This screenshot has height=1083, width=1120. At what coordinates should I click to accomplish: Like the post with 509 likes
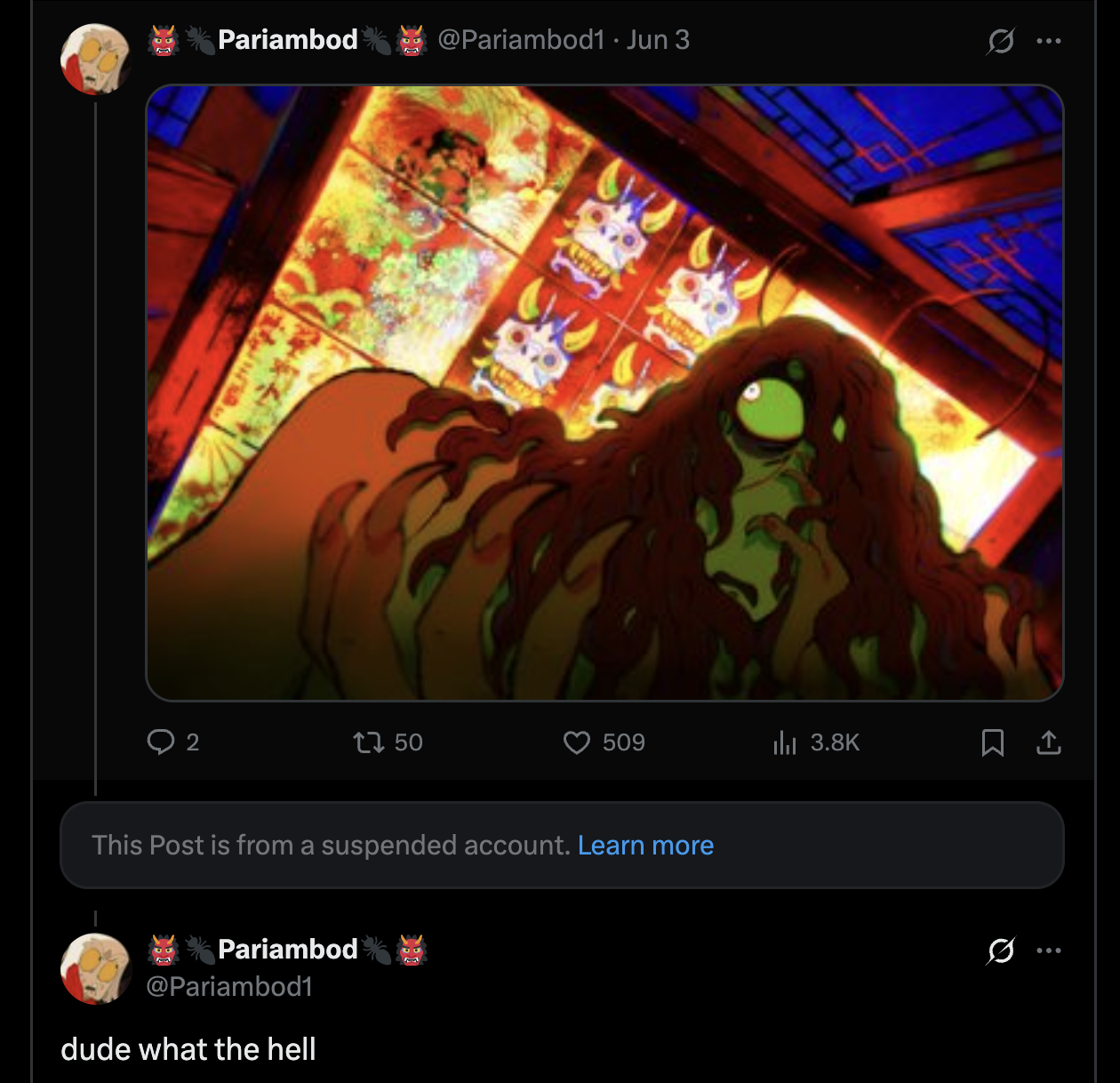coord(577,742)
